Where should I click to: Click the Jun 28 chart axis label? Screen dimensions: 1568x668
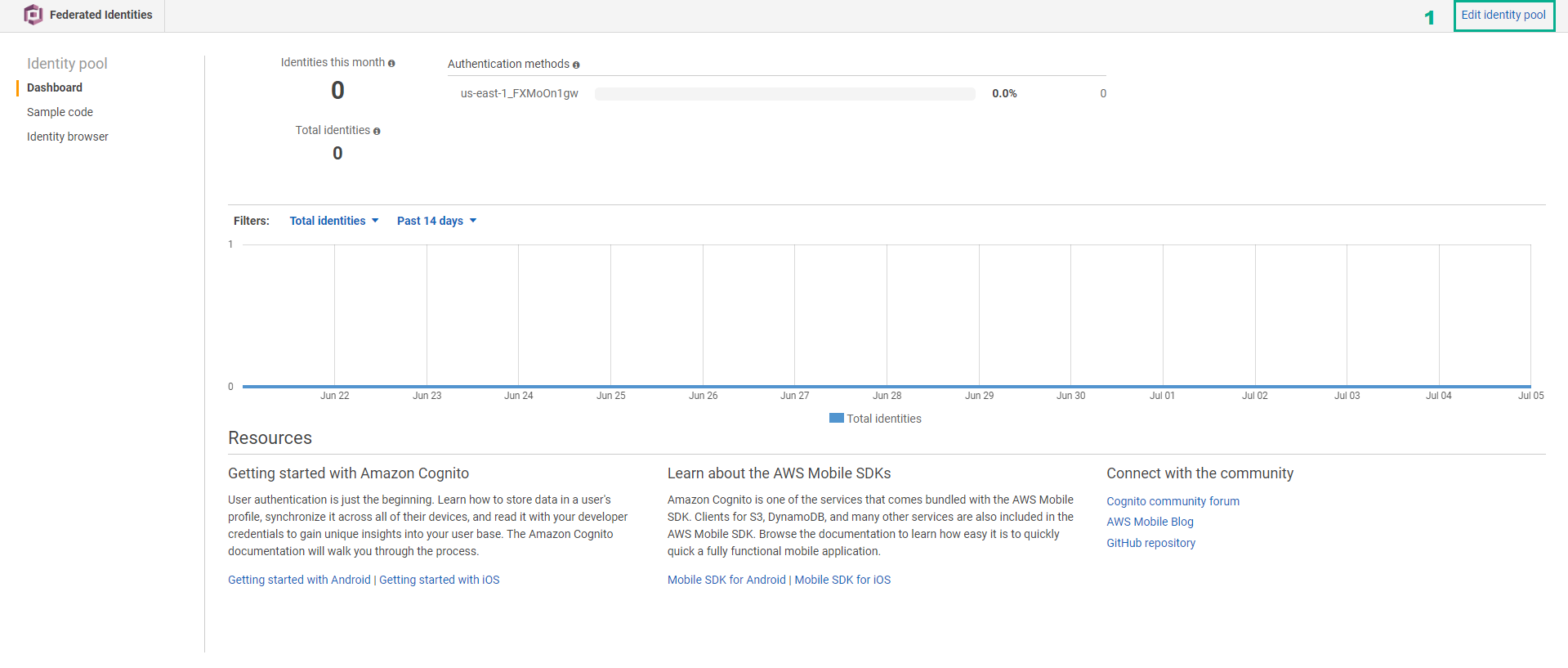(887, 396)
